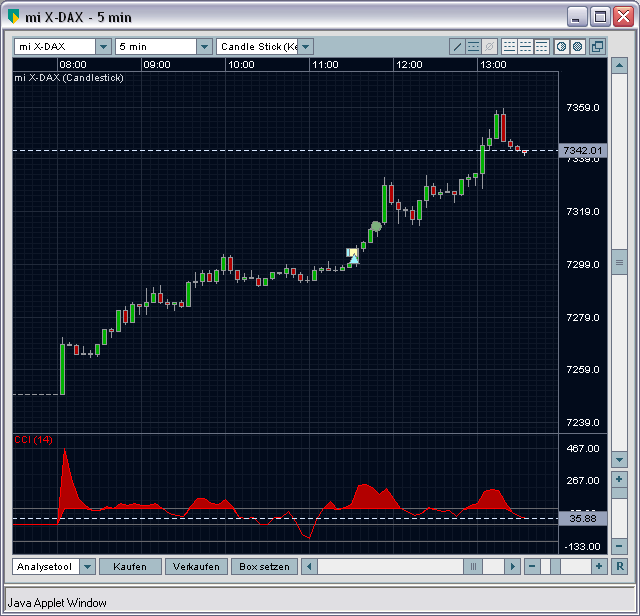
Task: Click the 13:00 time axis label
Action: (493, 64)
